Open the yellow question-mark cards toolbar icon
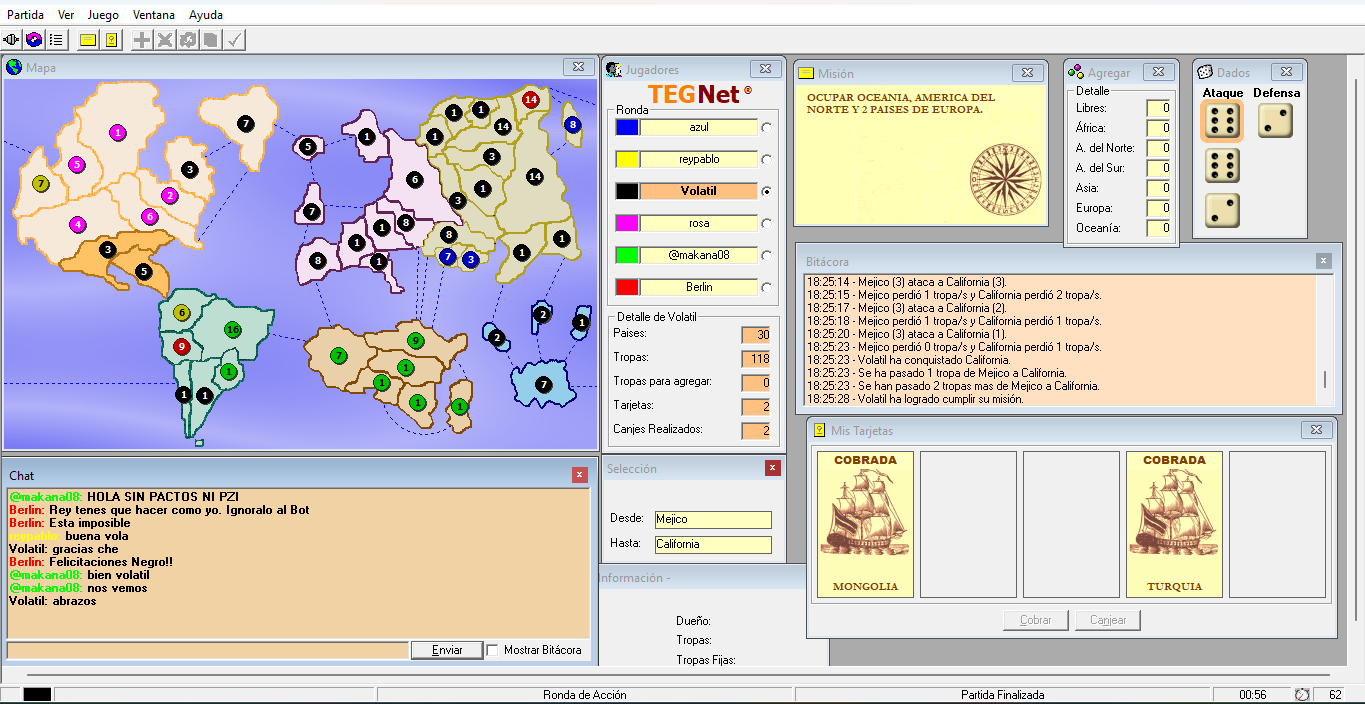Image resolution: width=1365 pixels, height=704 pixels. pos(111,40)
